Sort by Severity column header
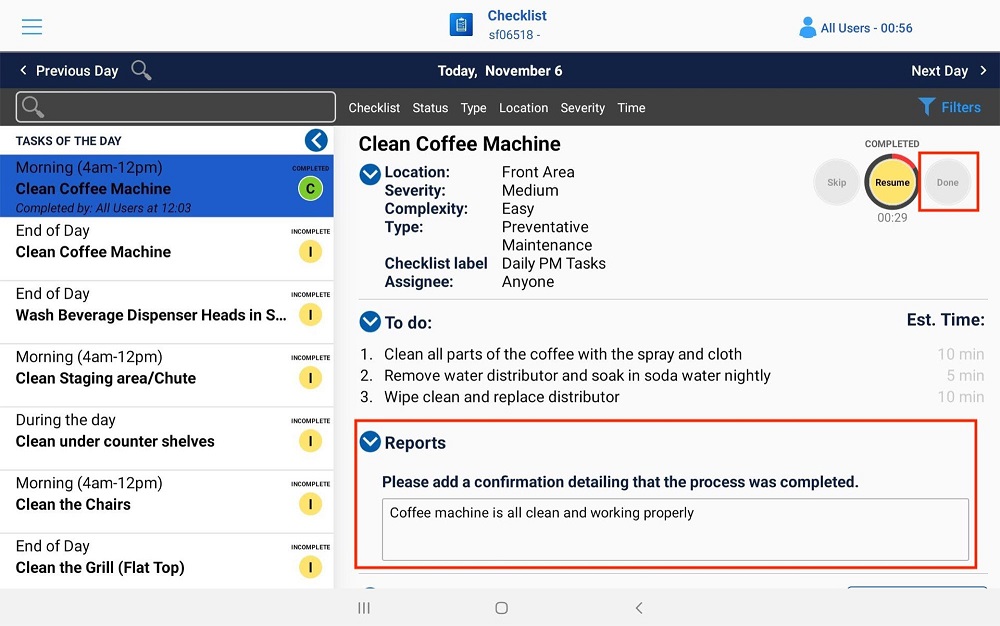The width and height of the screenshot is (1000, 626). [582, 108]
